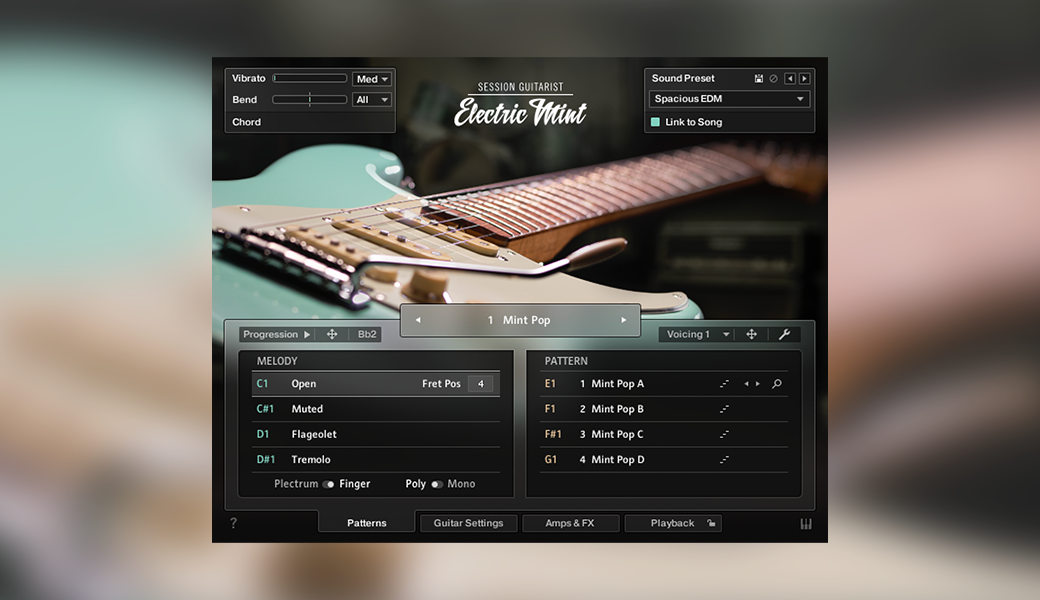Click the Bb2 key field
Image resolution: width=1040 pixels, height=600 pixels.
pyautogui.click(x=367, y=335)
